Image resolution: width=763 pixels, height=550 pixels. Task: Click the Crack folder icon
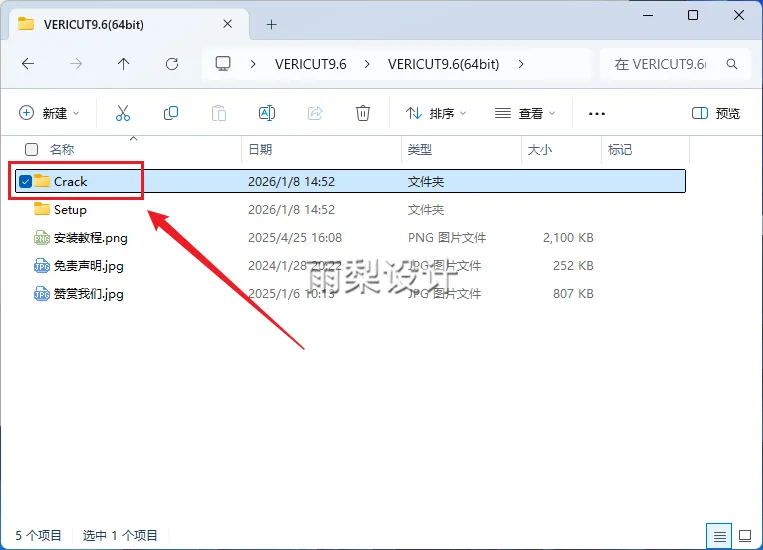tap(42, 181)
